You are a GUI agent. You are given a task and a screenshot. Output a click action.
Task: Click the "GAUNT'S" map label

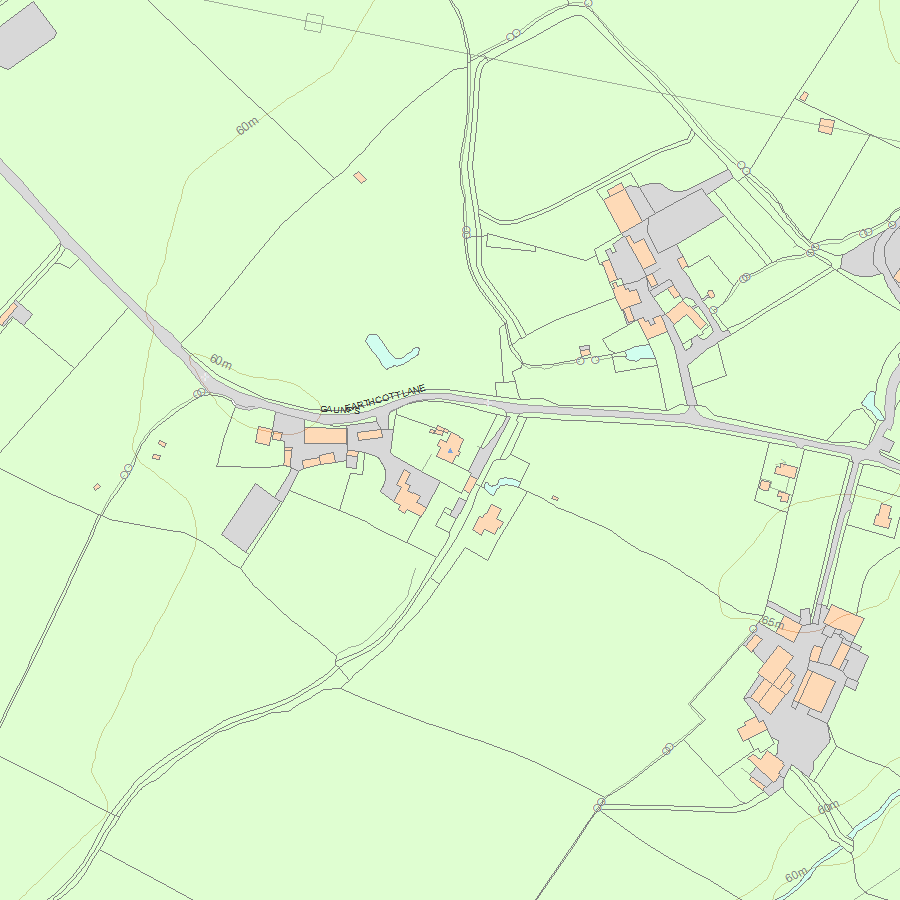(x=340, y=410)
